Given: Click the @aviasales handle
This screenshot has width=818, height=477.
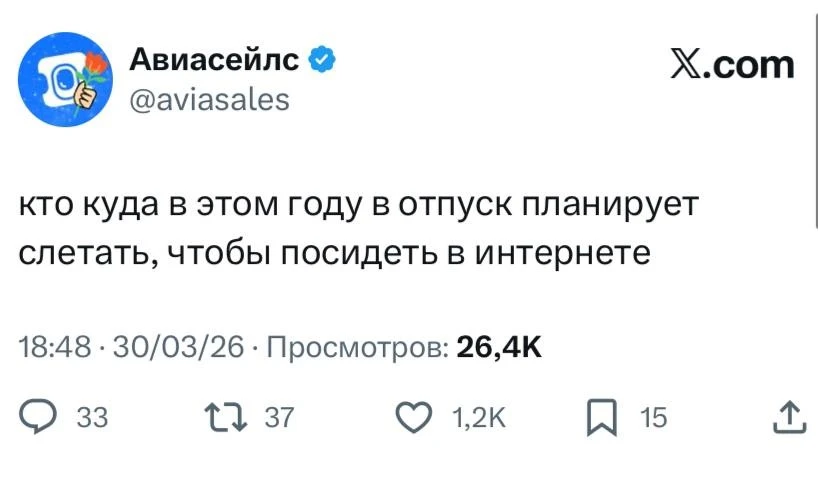Looking at the screenshot, I should 210,99.
